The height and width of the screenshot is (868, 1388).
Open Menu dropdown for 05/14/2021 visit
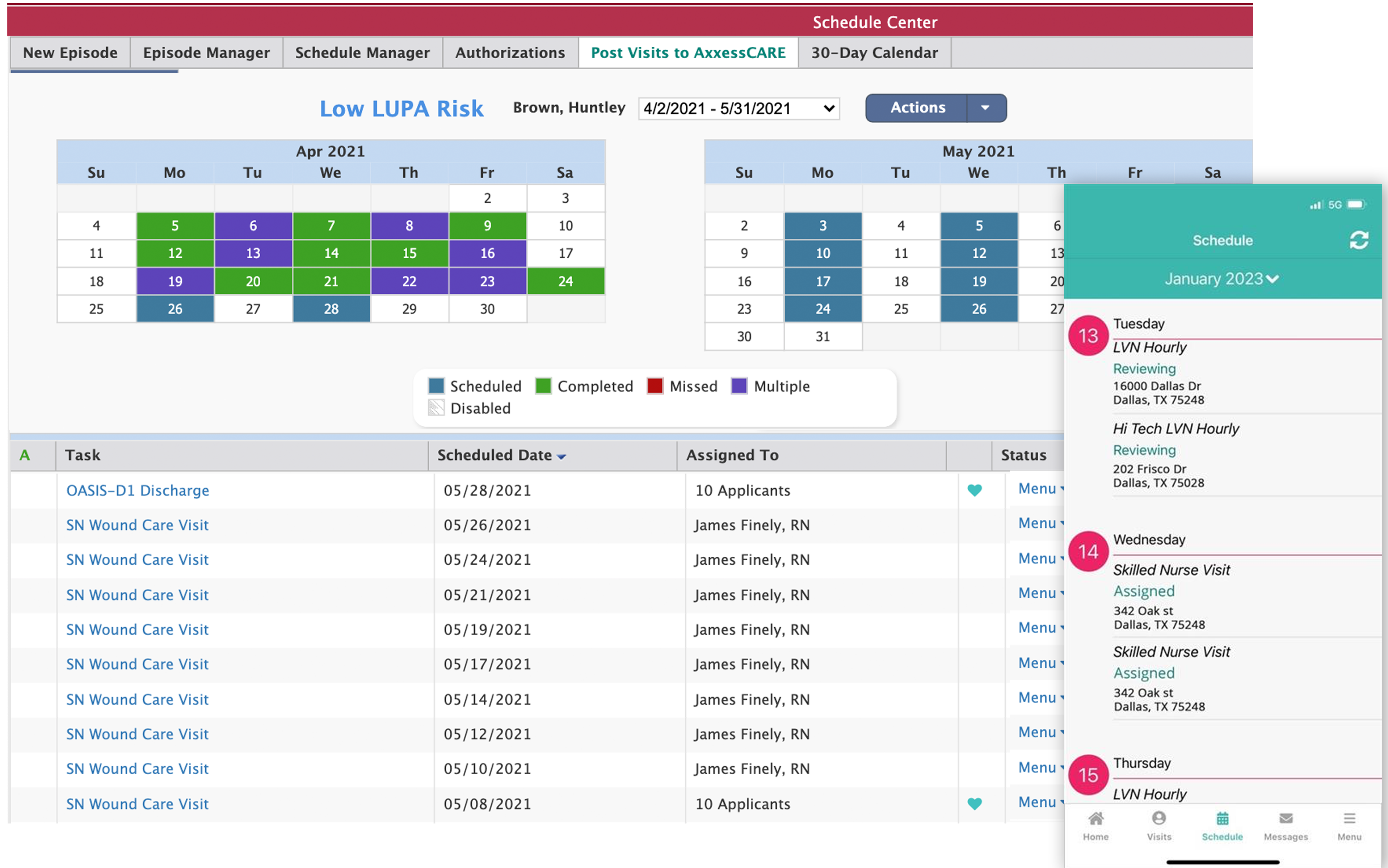pos(1041,698)
